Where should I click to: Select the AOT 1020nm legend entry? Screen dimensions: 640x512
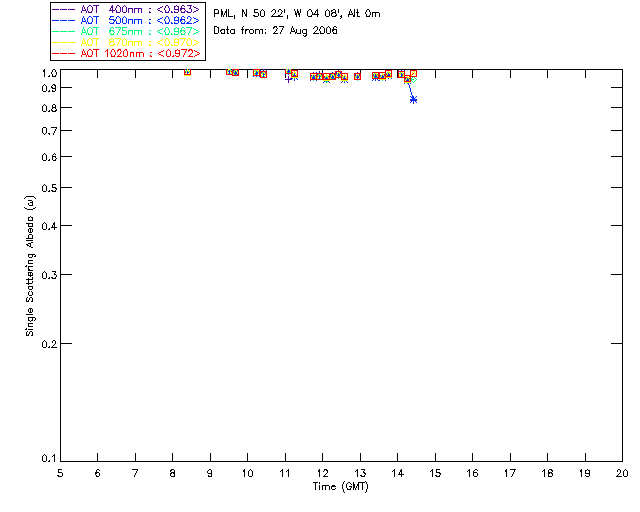126,53
